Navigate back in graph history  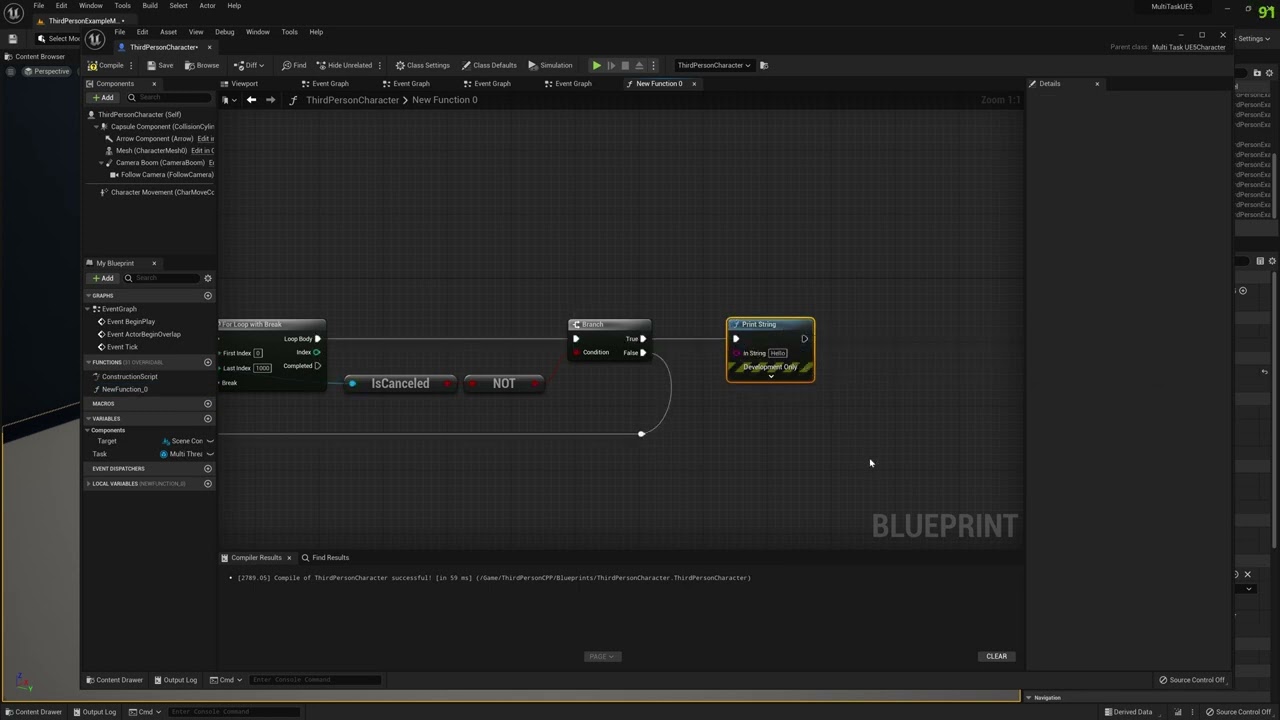pos(251,100)
